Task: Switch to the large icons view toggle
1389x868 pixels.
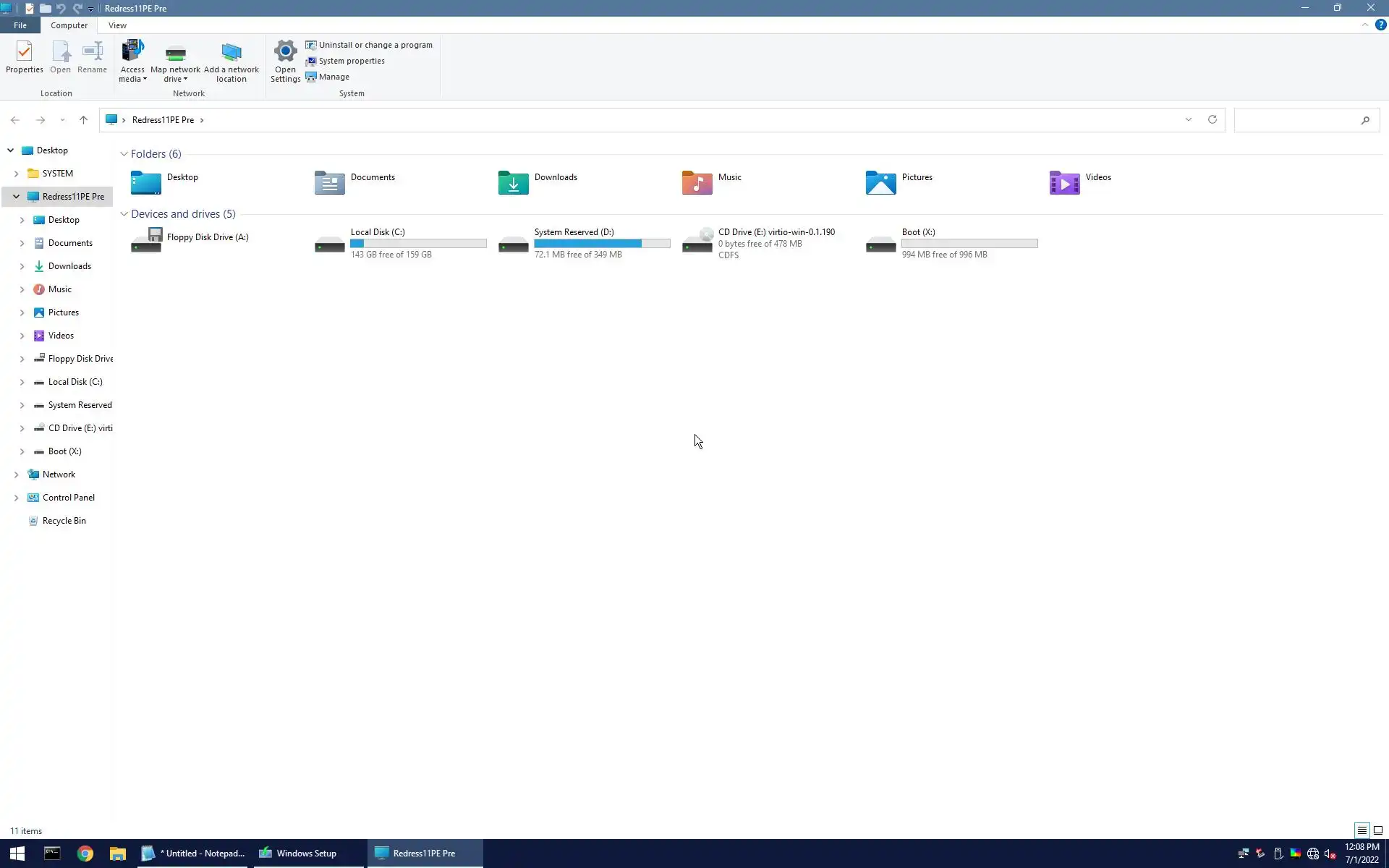Action: pos(1377,830)
